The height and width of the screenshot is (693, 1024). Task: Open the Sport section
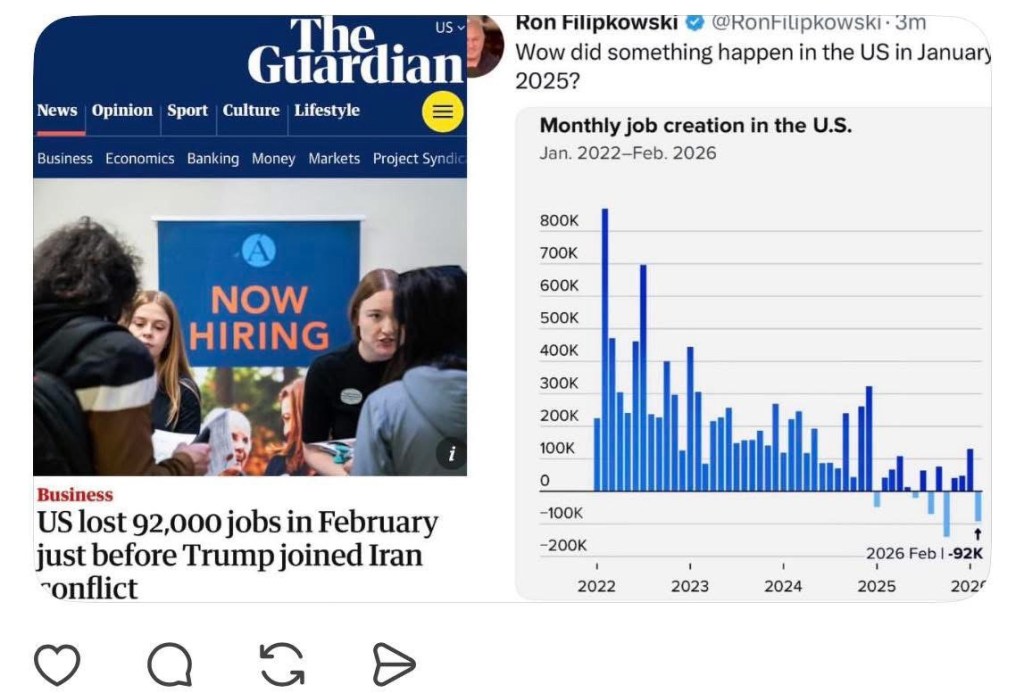pyautogui.click(x=187, y=110)
